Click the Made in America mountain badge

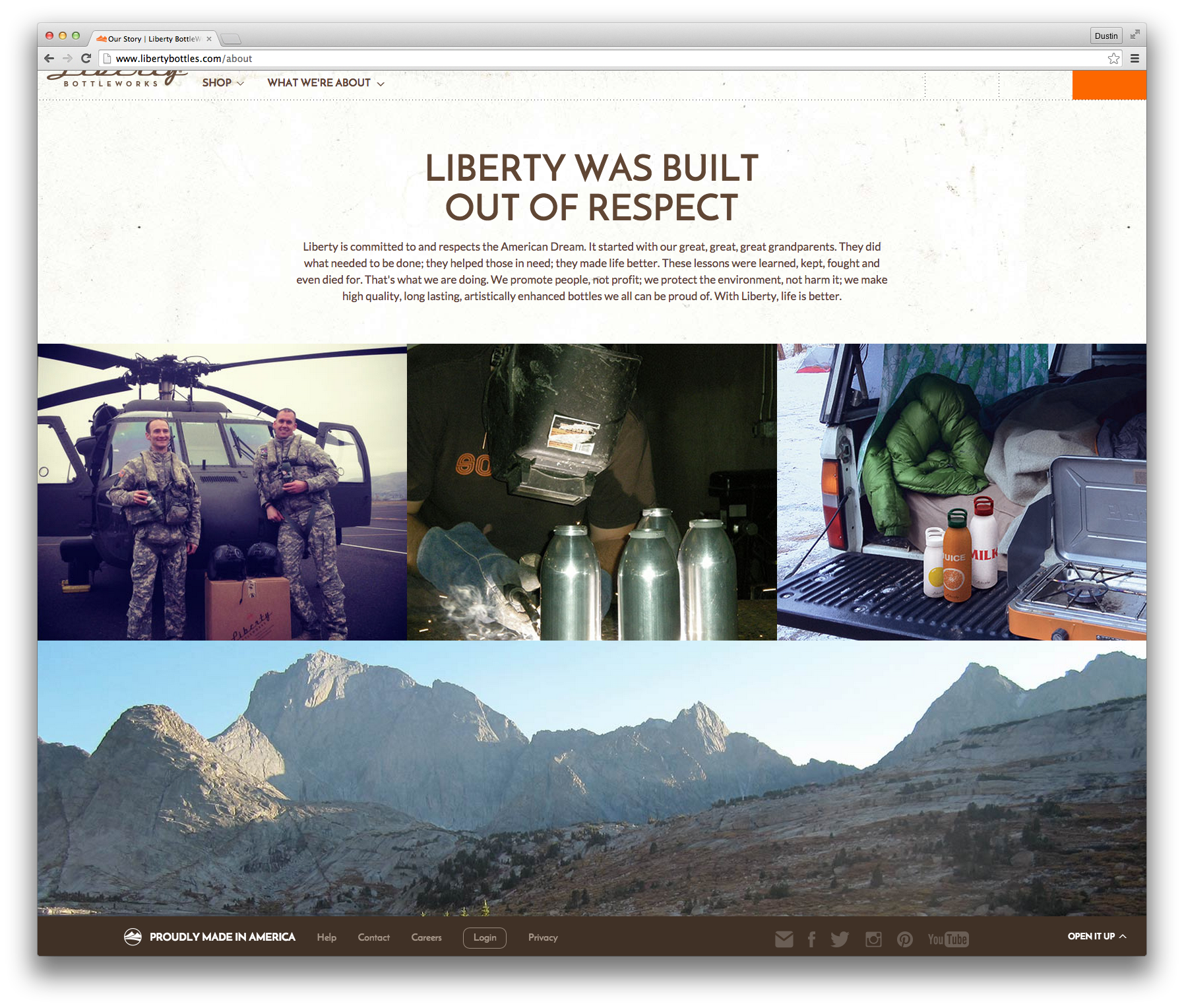[x=133, y=937]
